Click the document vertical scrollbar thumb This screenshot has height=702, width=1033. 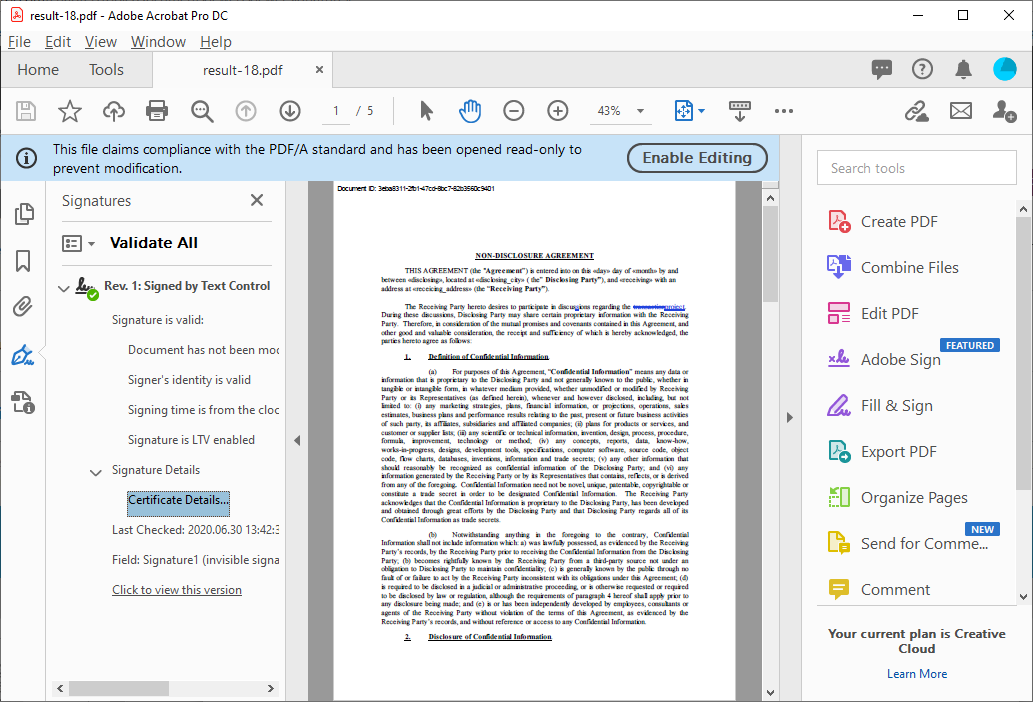click(x=770, y=254)
